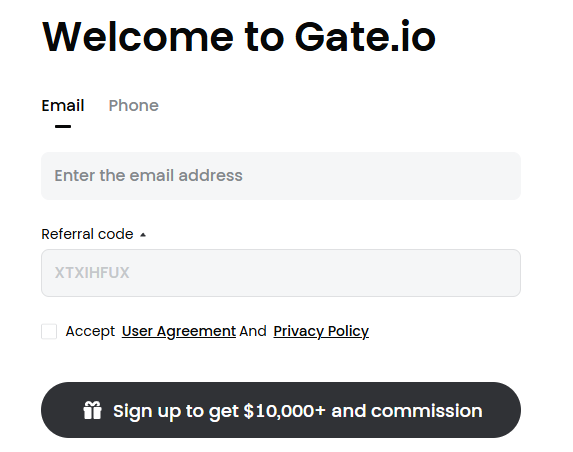Screen dimensions: 573x452
Task: Click the '$10,000+' text in sign-up button
Action: (x=284, y=411)
